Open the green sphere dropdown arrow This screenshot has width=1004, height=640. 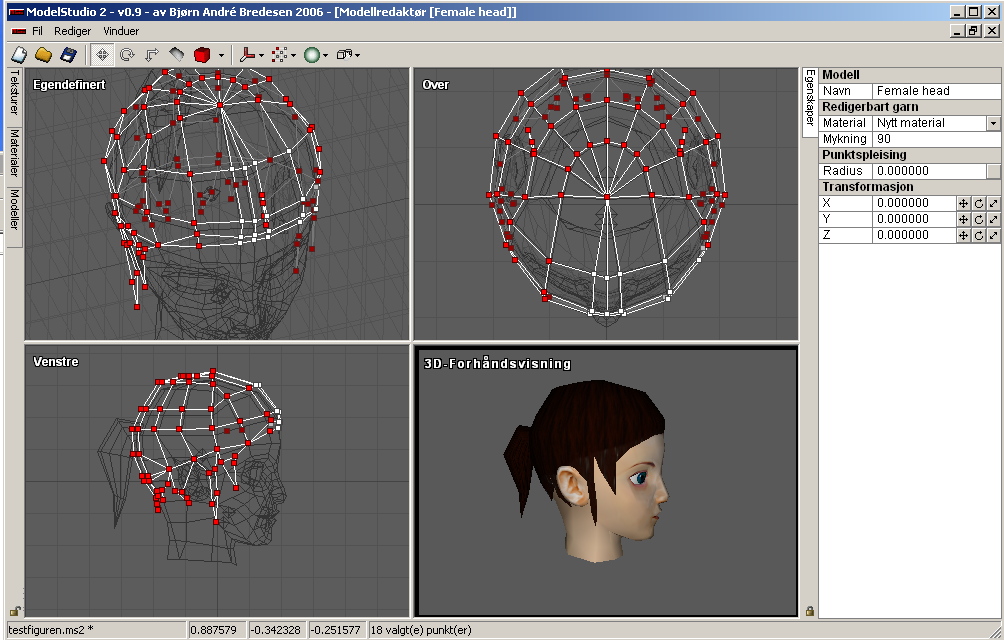pyautogui.click(x=325, y=56)
